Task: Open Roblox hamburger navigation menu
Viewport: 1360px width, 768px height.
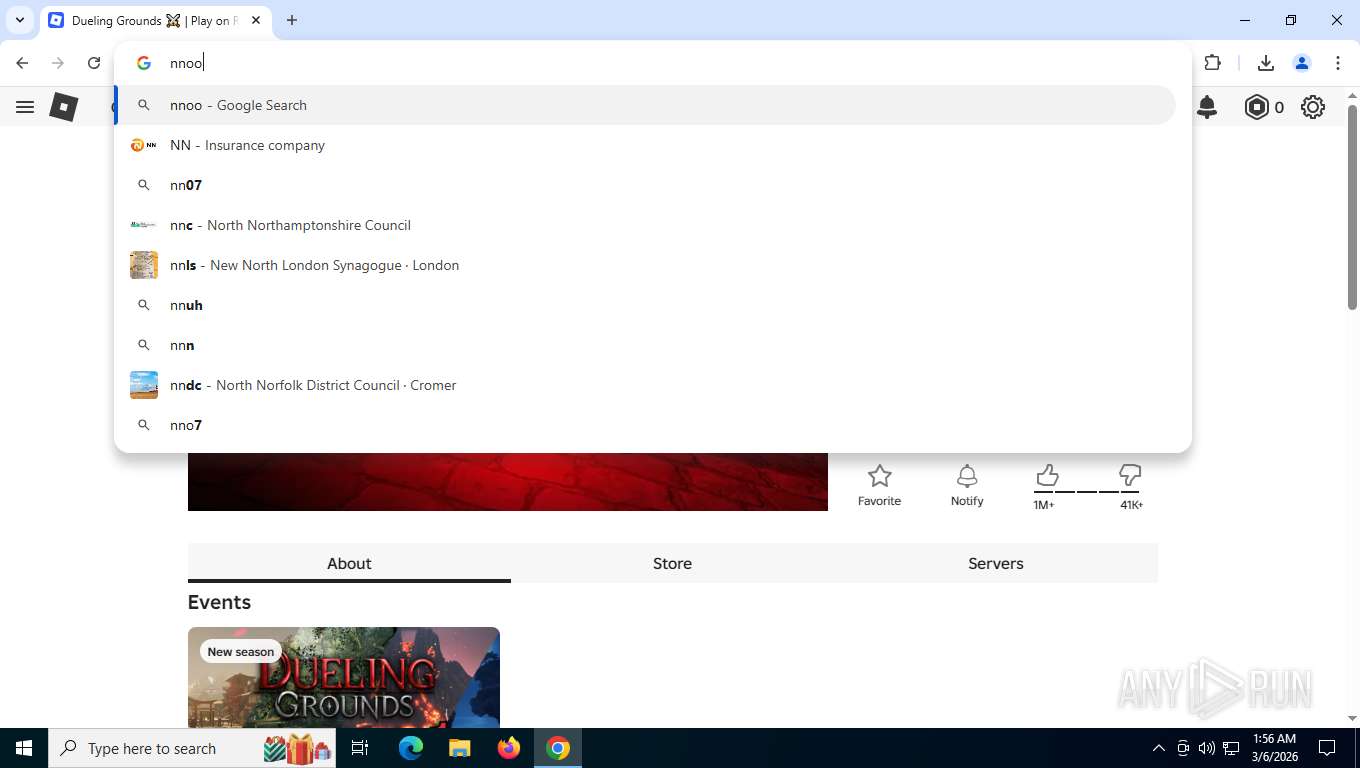Action: 25,107
